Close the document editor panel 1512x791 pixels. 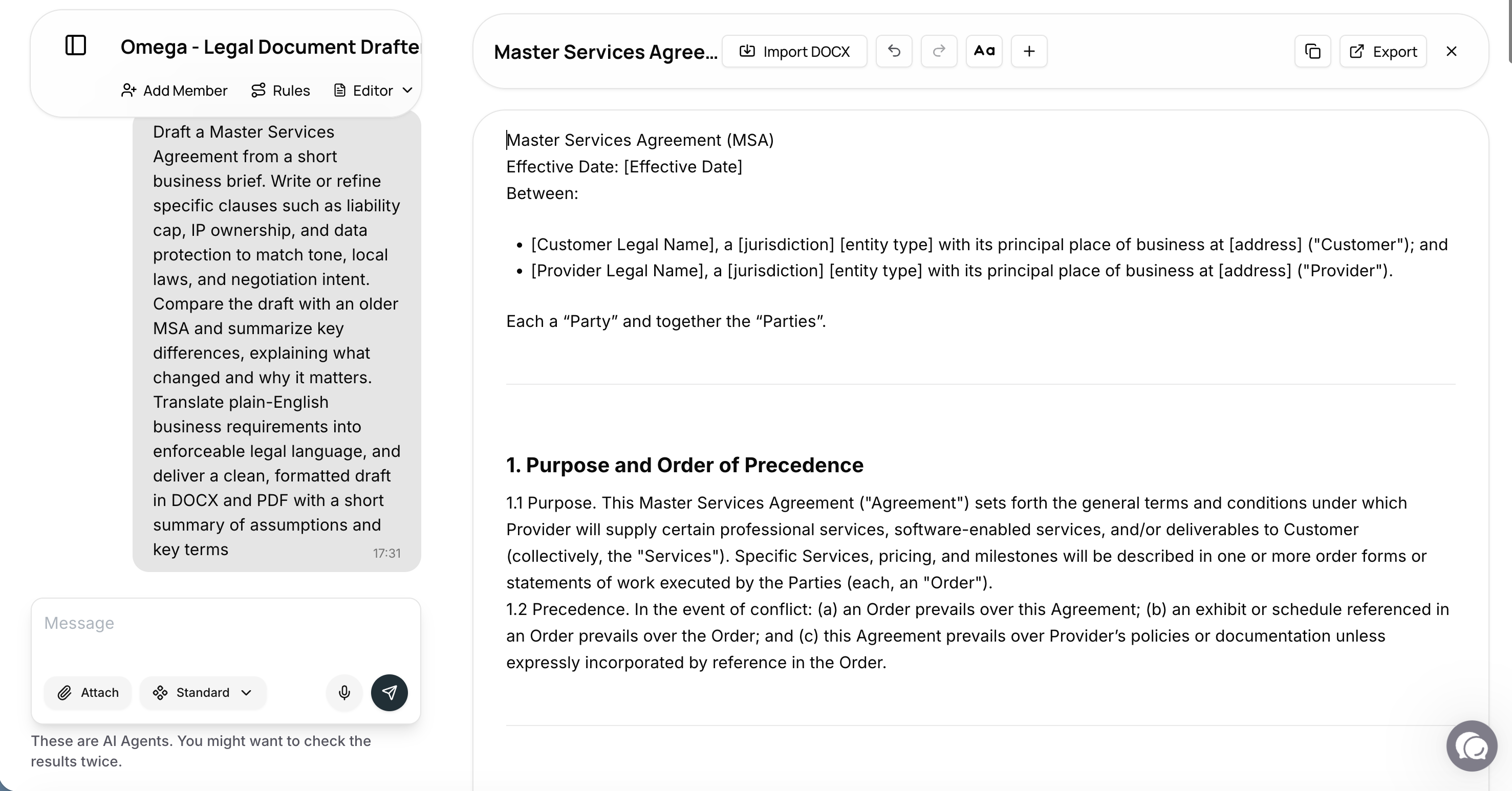pos(1451,52)
